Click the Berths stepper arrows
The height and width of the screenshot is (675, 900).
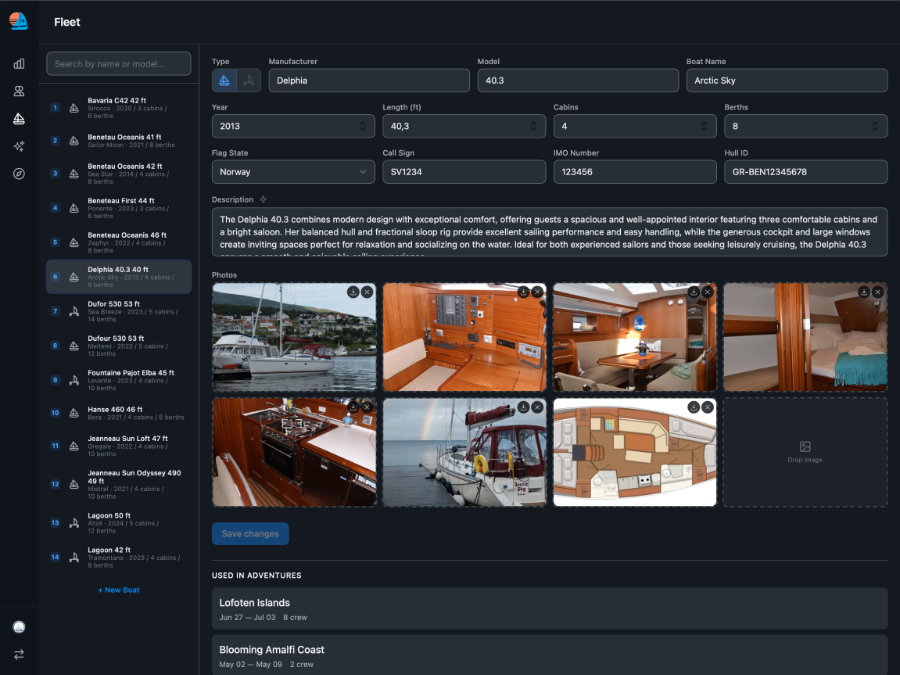coord(875,126)
